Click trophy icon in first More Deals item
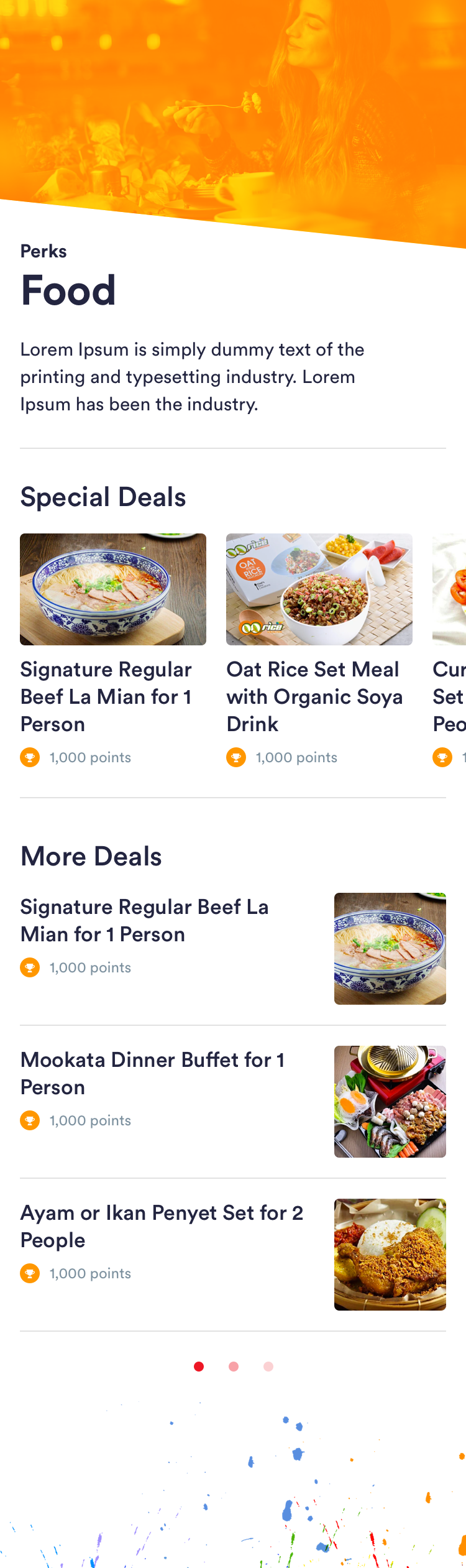 (30, 967)
